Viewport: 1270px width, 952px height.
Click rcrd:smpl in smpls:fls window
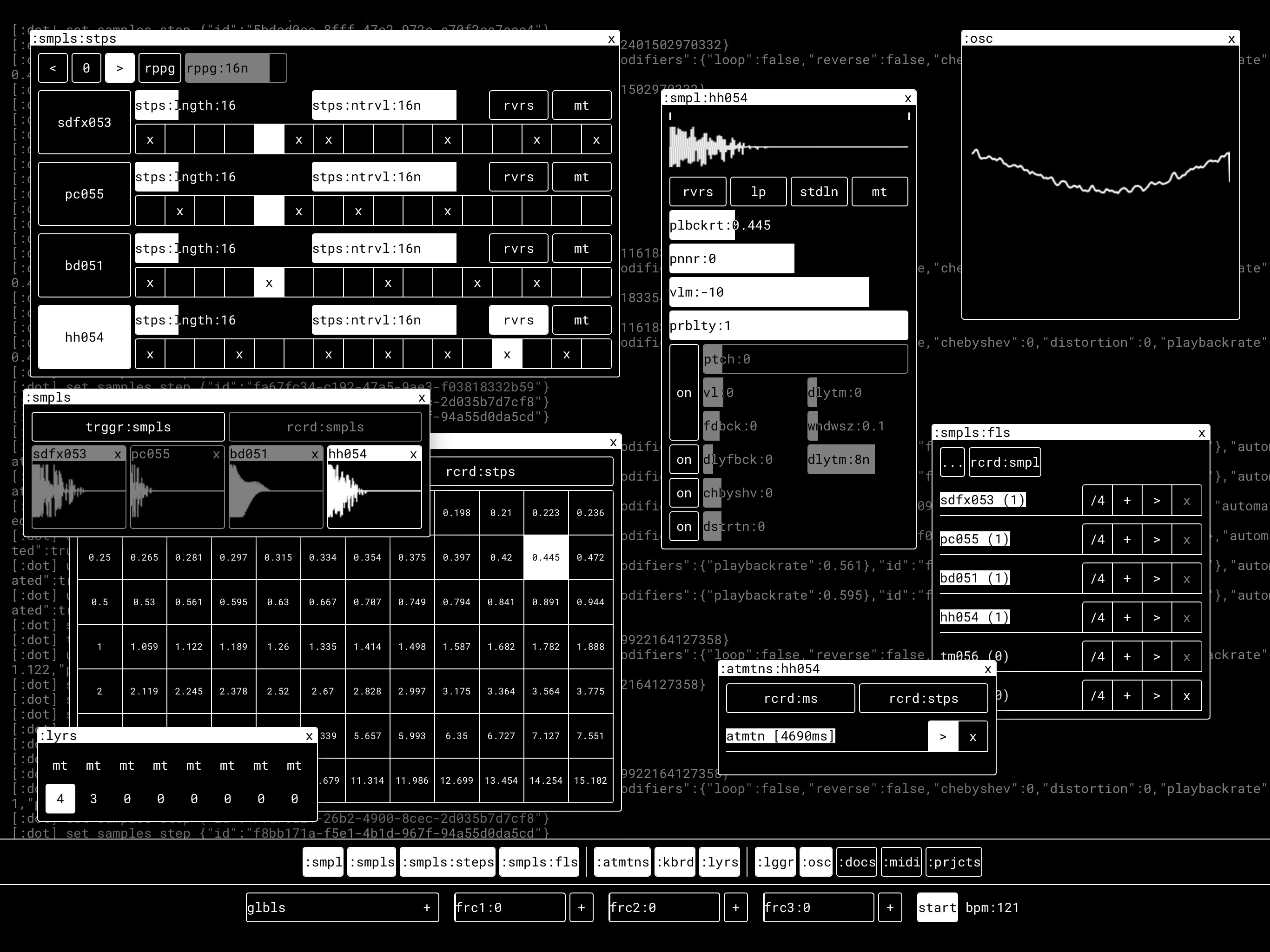click(x=1005, y=462)
